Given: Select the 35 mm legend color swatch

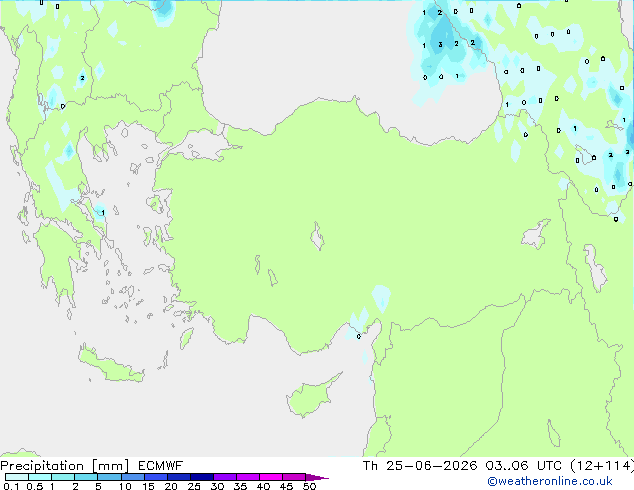Looking at the screenshot, I should click(247, 477).
